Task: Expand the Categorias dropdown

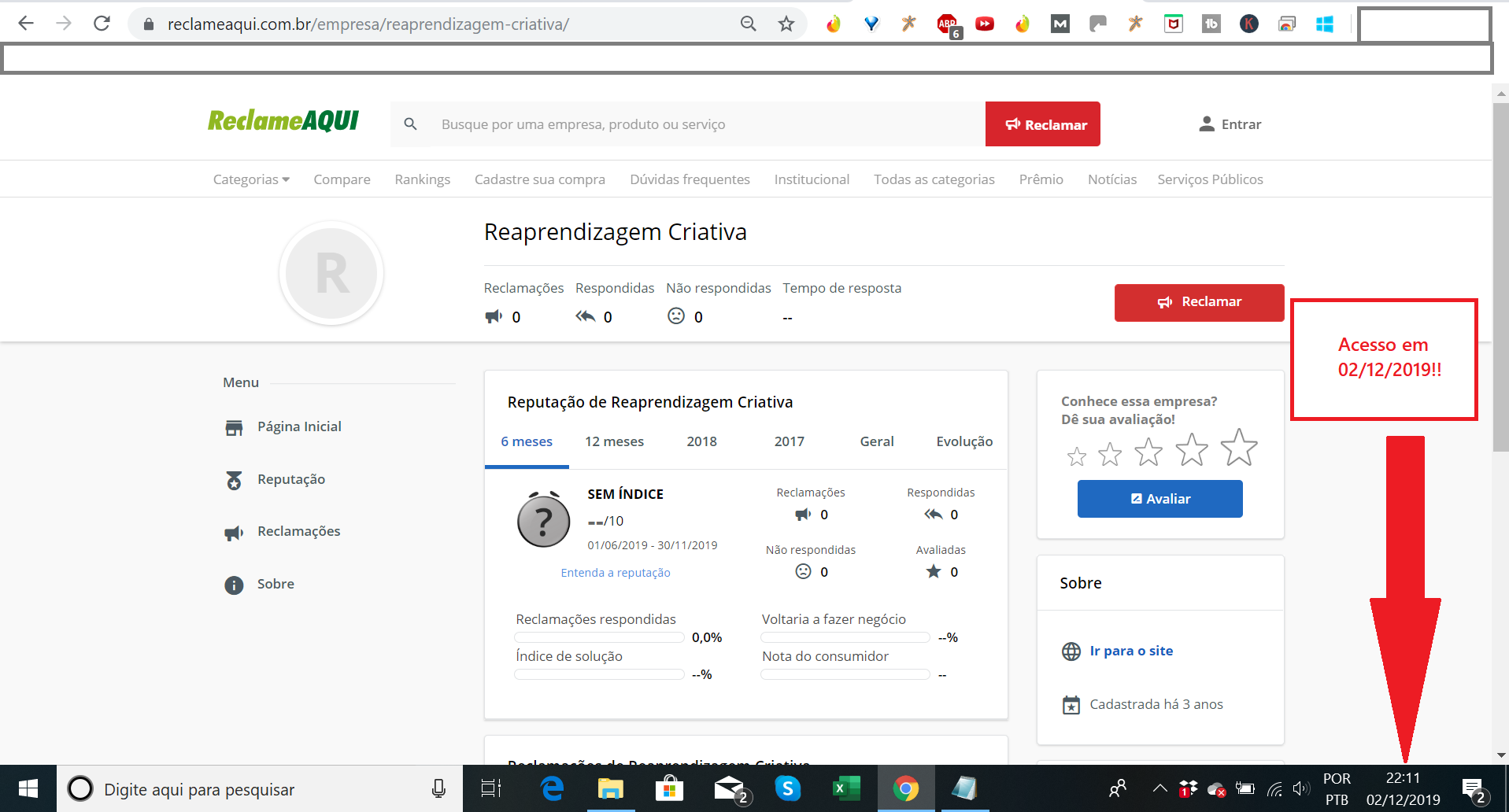Action: pyautogui.click(x=251, y=179)
